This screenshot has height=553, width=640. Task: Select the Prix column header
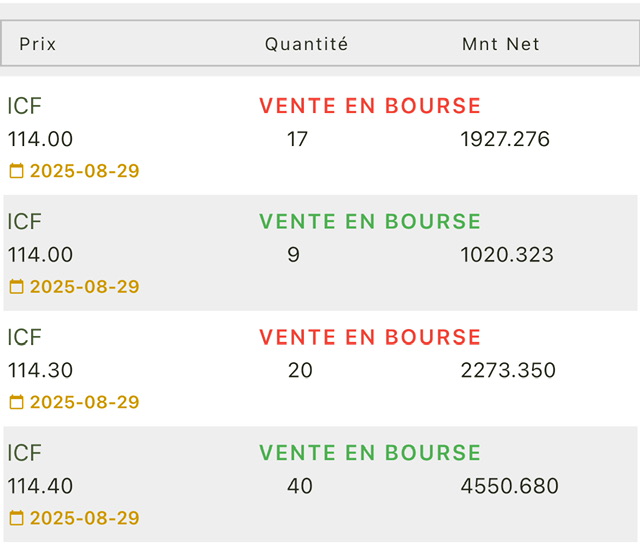coord(38,44)
